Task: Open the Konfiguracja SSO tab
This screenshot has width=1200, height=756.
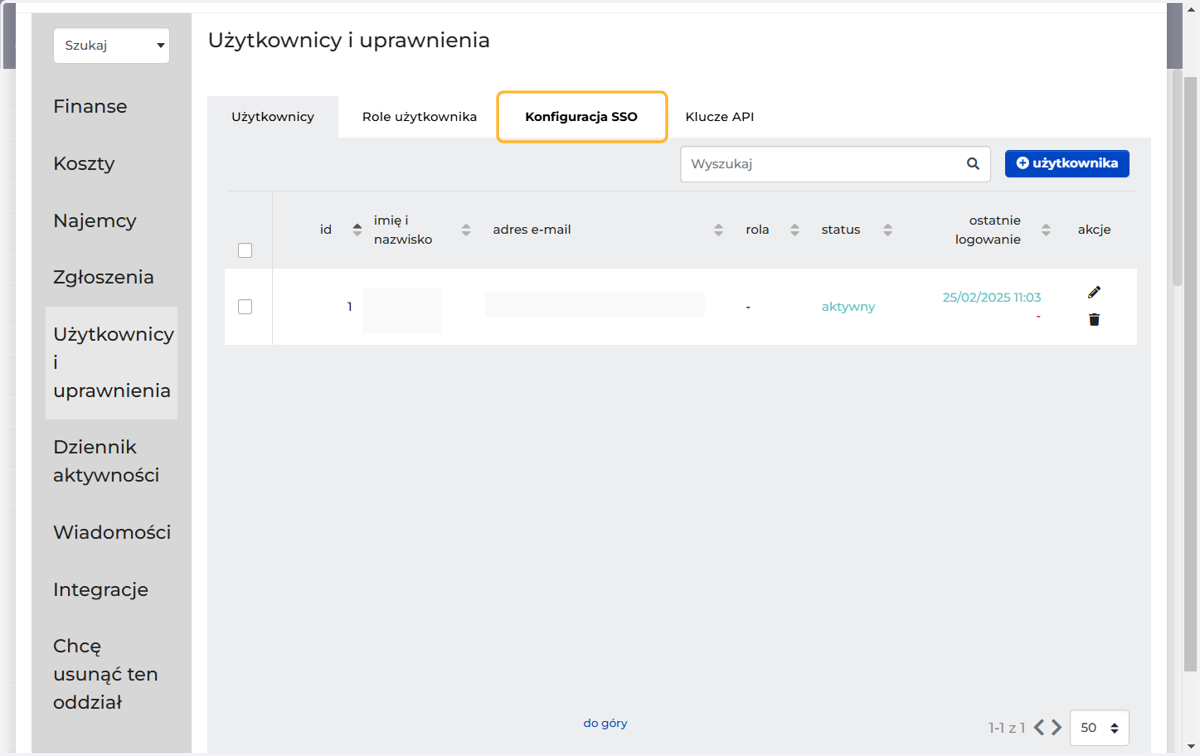Action: (x=582, y=117)
